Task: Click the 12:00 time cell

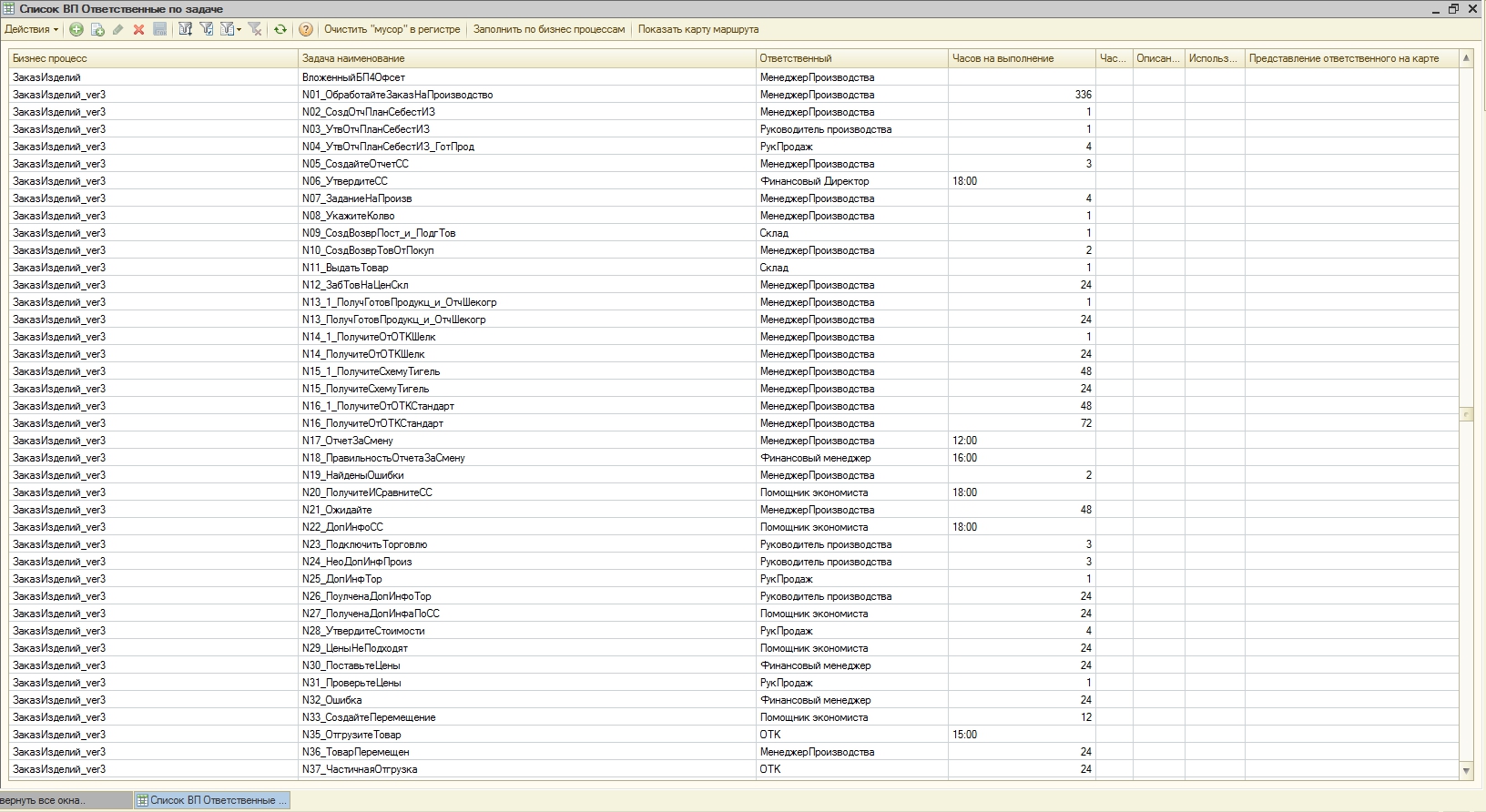Action: coord(1022,441)
